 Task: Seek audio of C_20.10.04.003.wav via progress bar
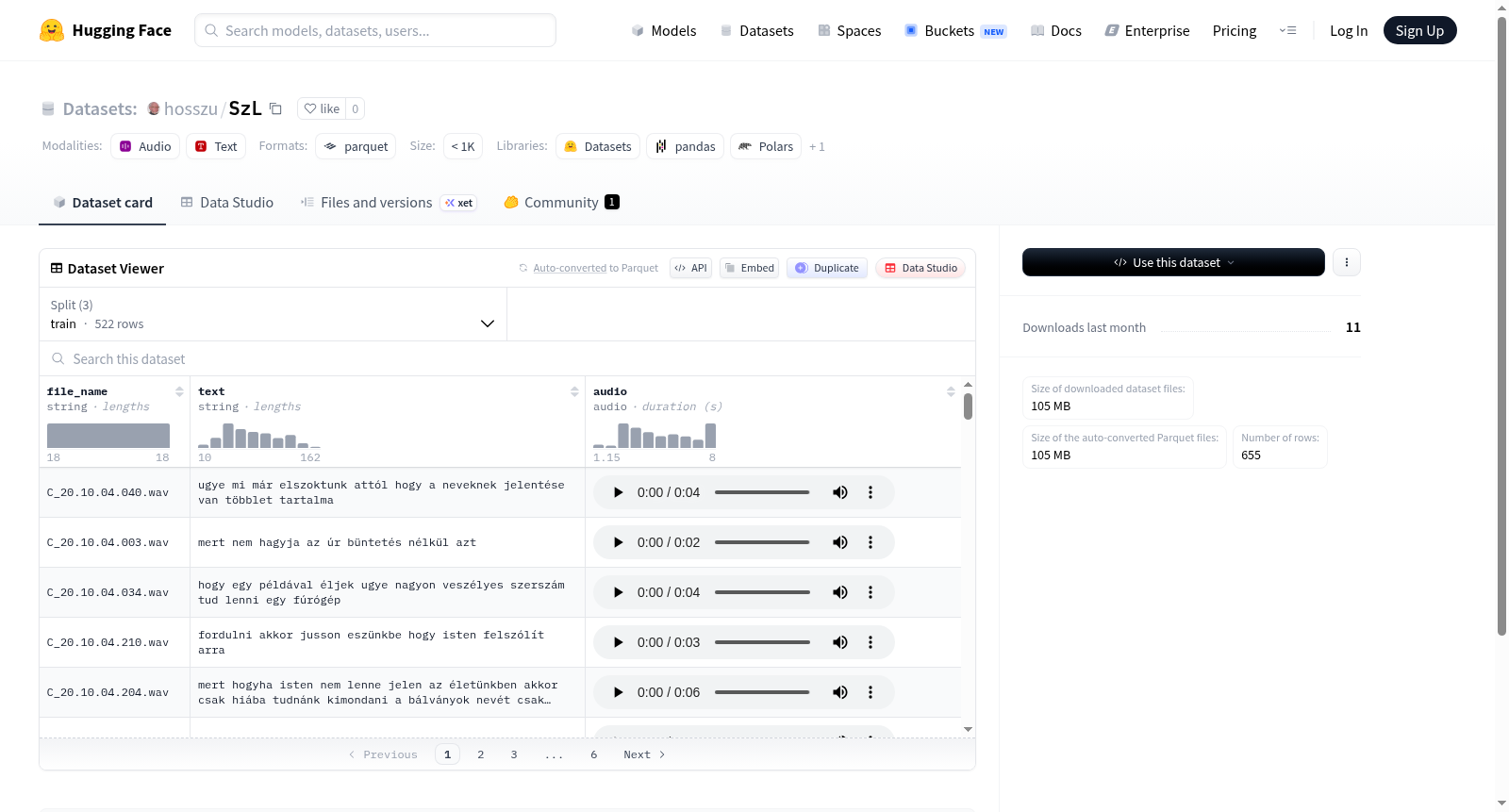click(762, 542)
